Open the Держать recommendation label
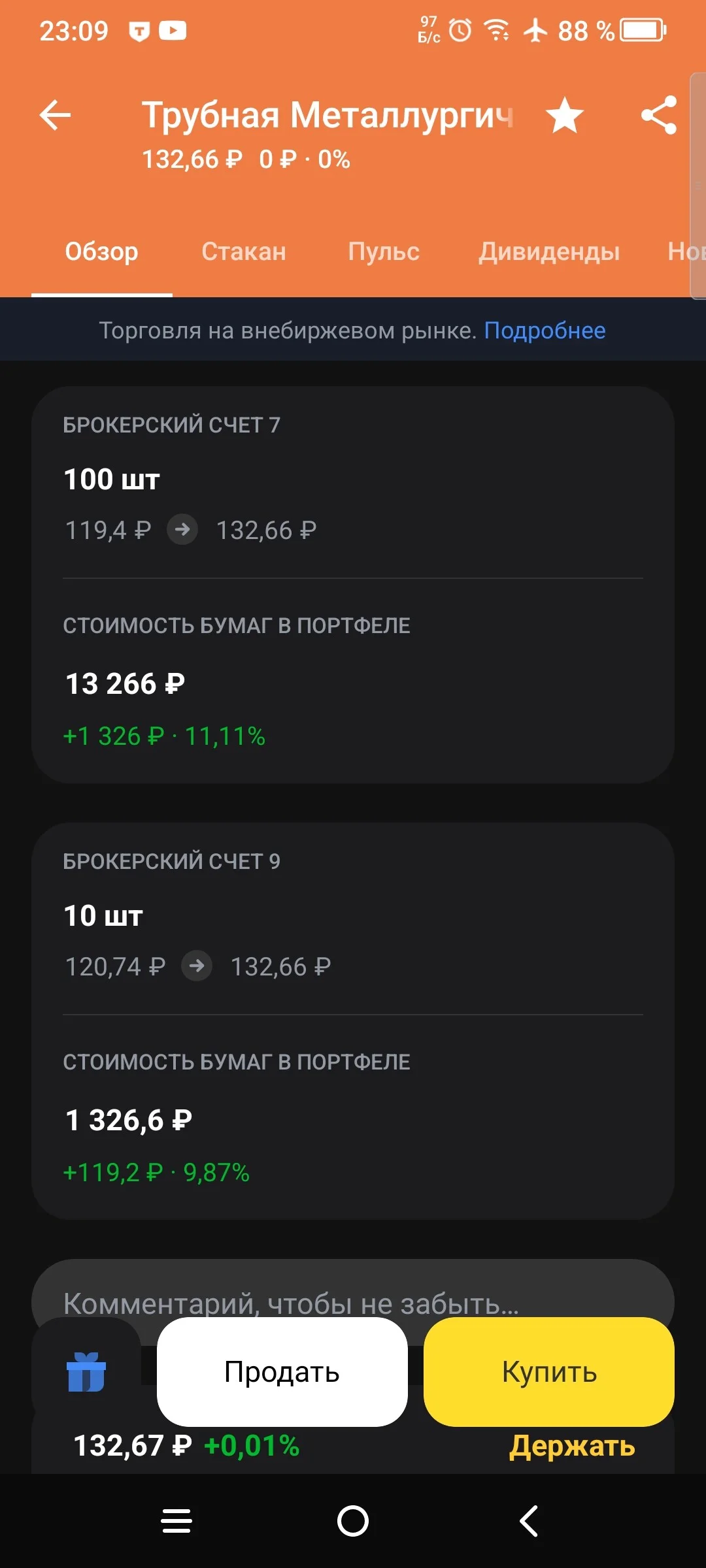 point(572,1446)
